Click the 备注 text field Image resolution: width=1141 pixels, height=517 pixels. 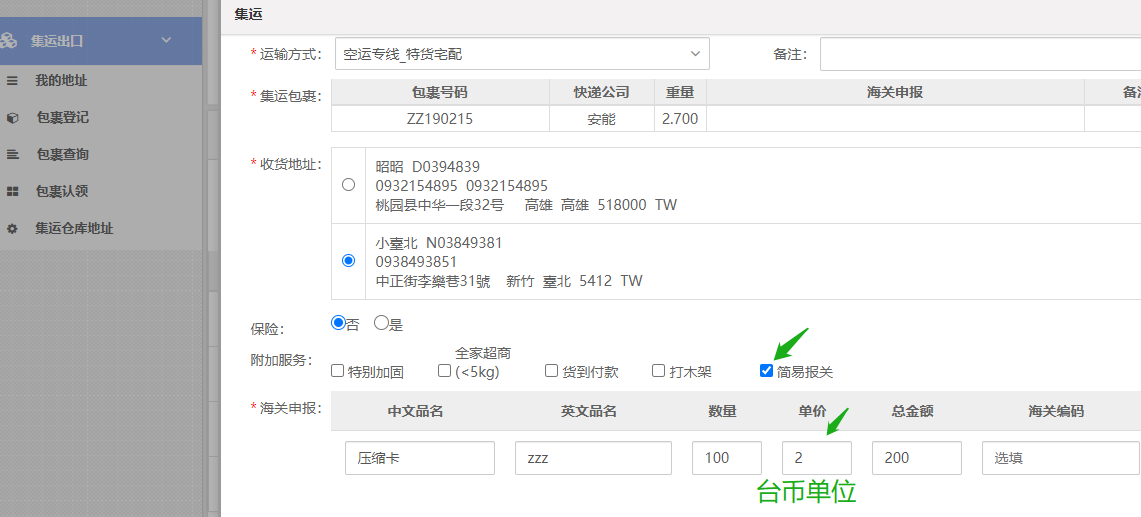pyautogui.click(x=980, y=54)
